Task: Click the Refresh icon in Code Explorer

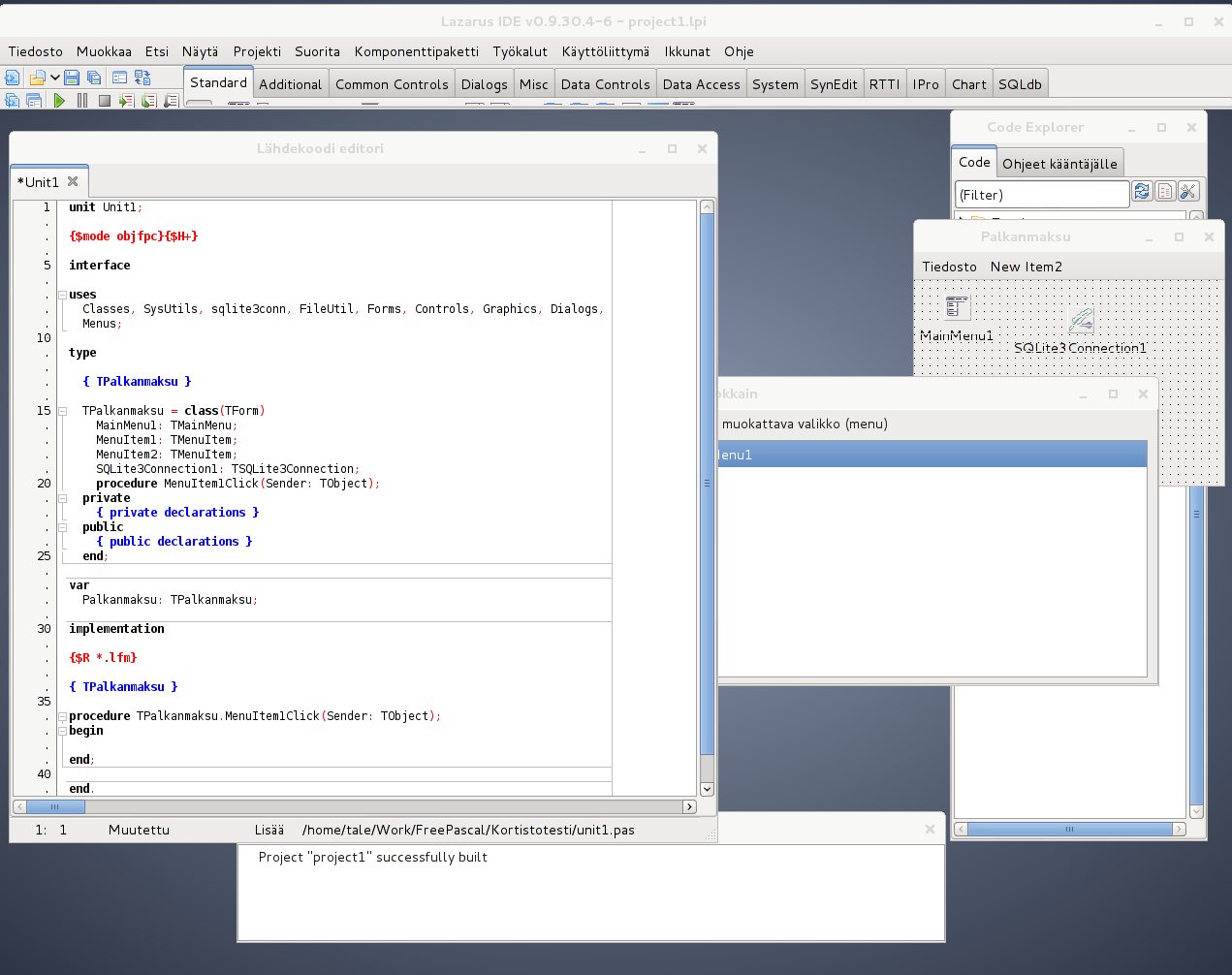Action: point(1142,192)
